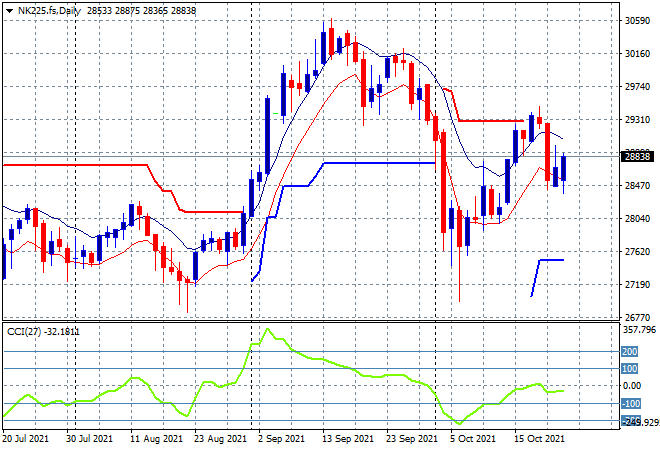Click the 28040 price scale label
Image resolution: width=660 pixels, height=450 pixels.
pos(637,218)
